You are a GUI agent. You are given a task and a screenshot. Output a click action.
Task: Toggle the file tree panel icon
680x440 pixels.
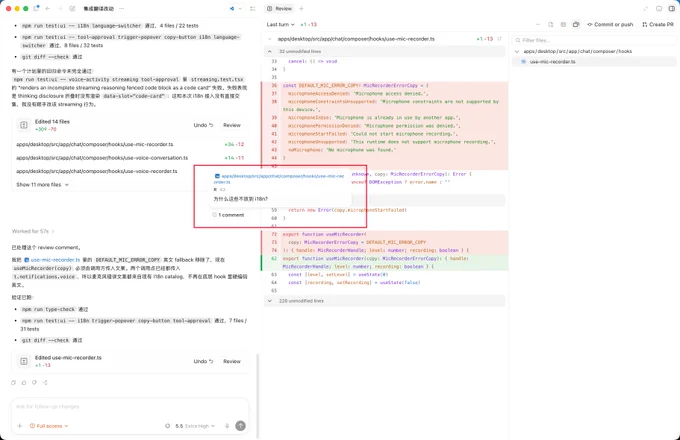[x=576, y=24]
